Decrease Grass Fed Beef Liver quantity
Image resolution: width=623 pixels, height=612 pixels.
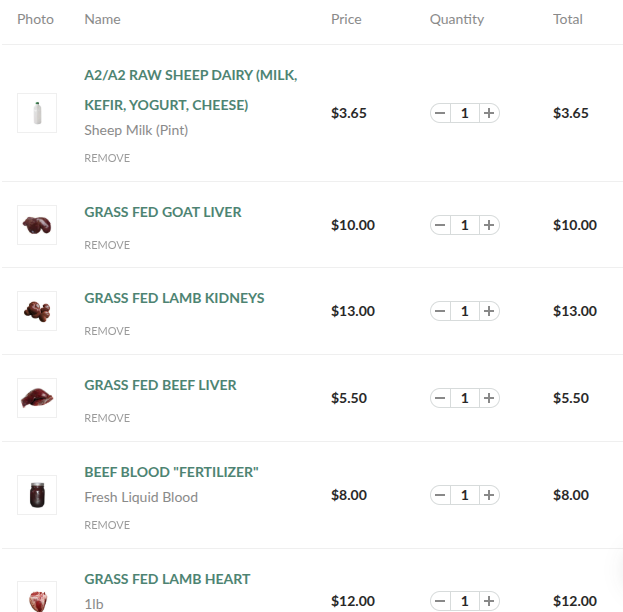point(440,398)
